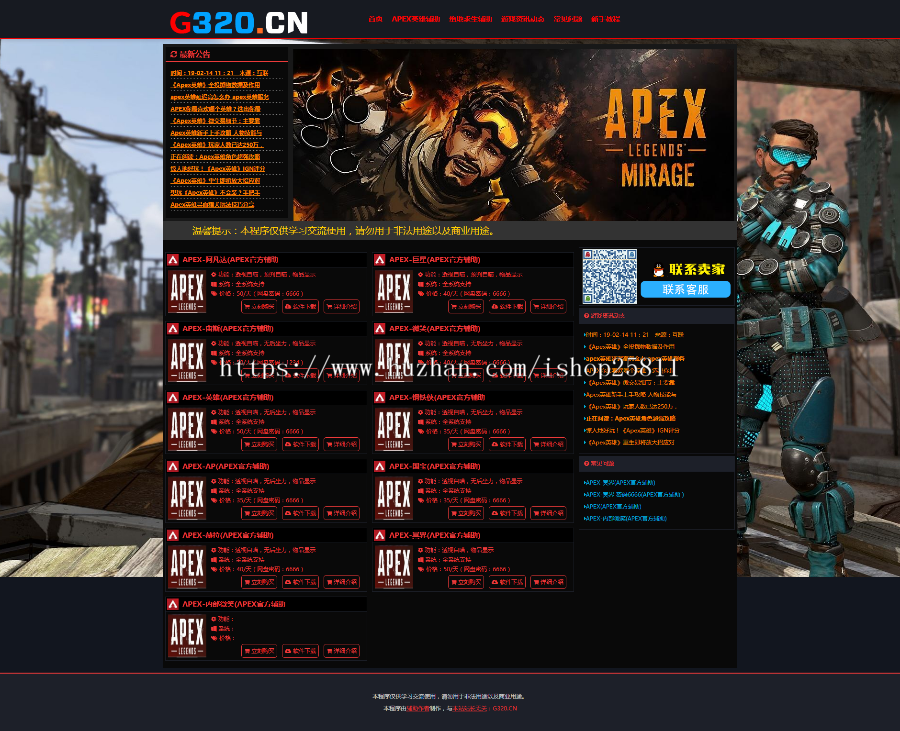Screen dimensions: 900x731
Task: Click 软件下载 for APEX-钢铁侠
Action: click(507, 444)
